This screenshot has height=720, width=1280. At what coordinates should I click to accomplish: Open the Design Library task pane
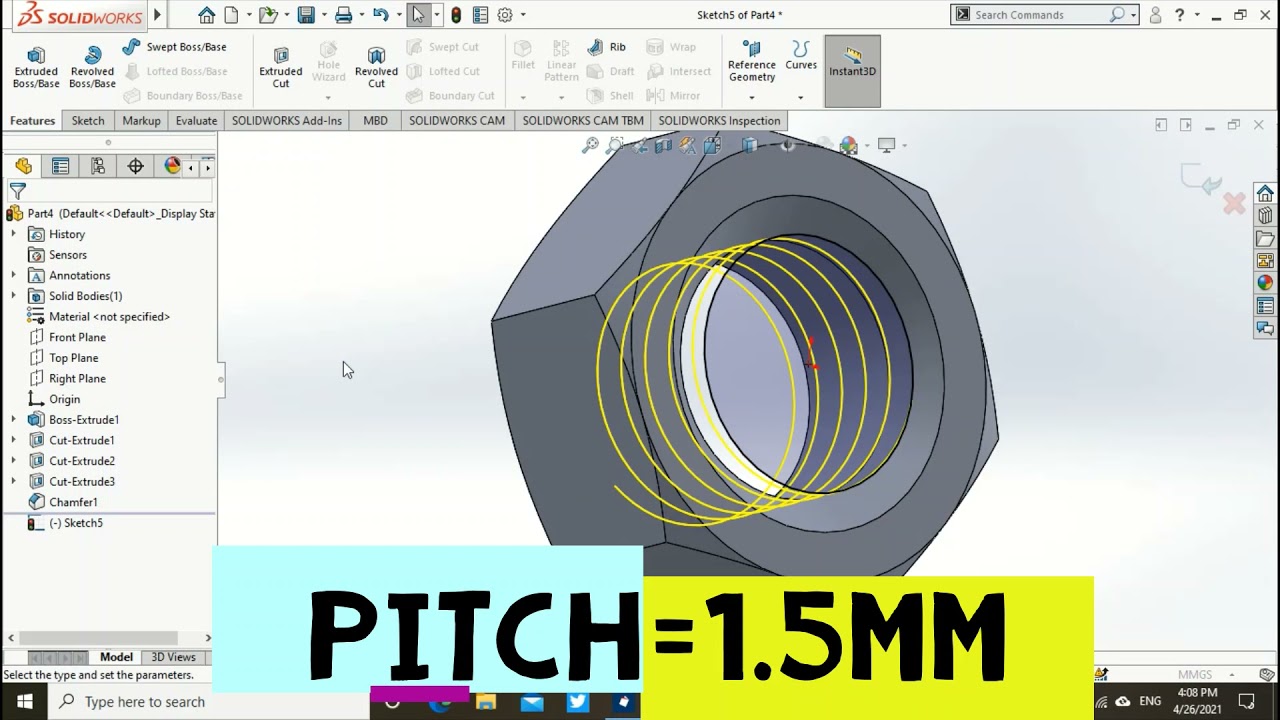click(x=1265, y=216)
